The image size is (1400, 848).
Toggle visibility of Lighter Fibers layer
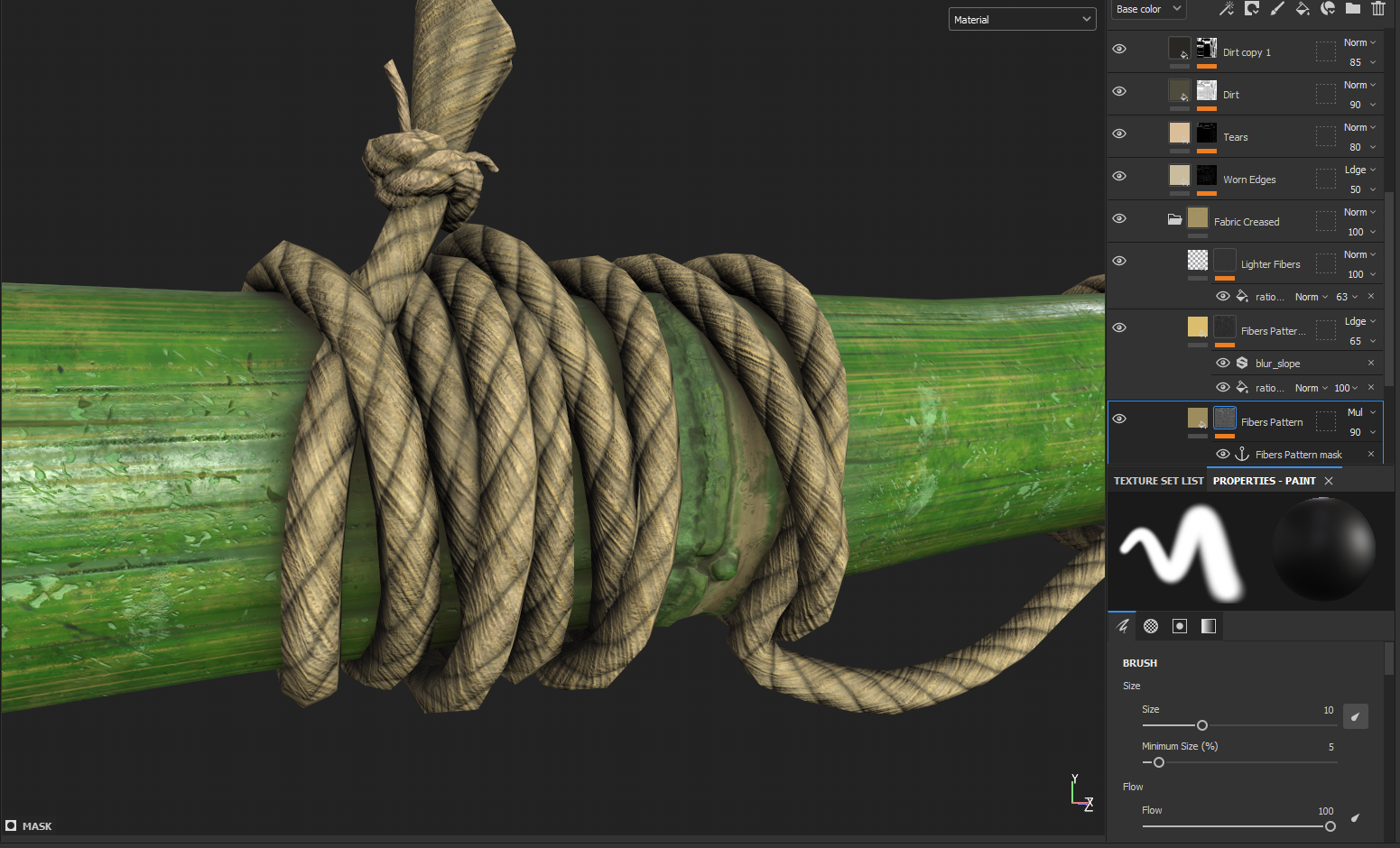pos(1119,261)
